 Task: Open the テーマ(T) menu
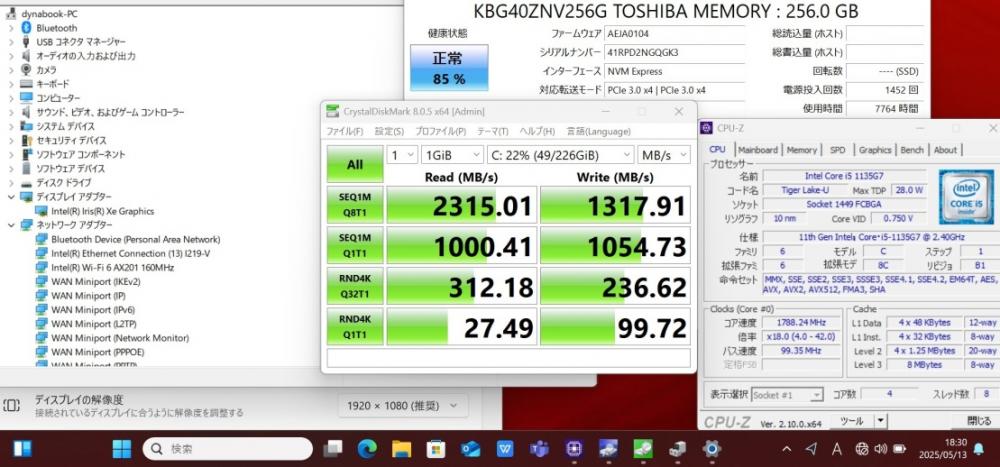click(x=492, y=131)
